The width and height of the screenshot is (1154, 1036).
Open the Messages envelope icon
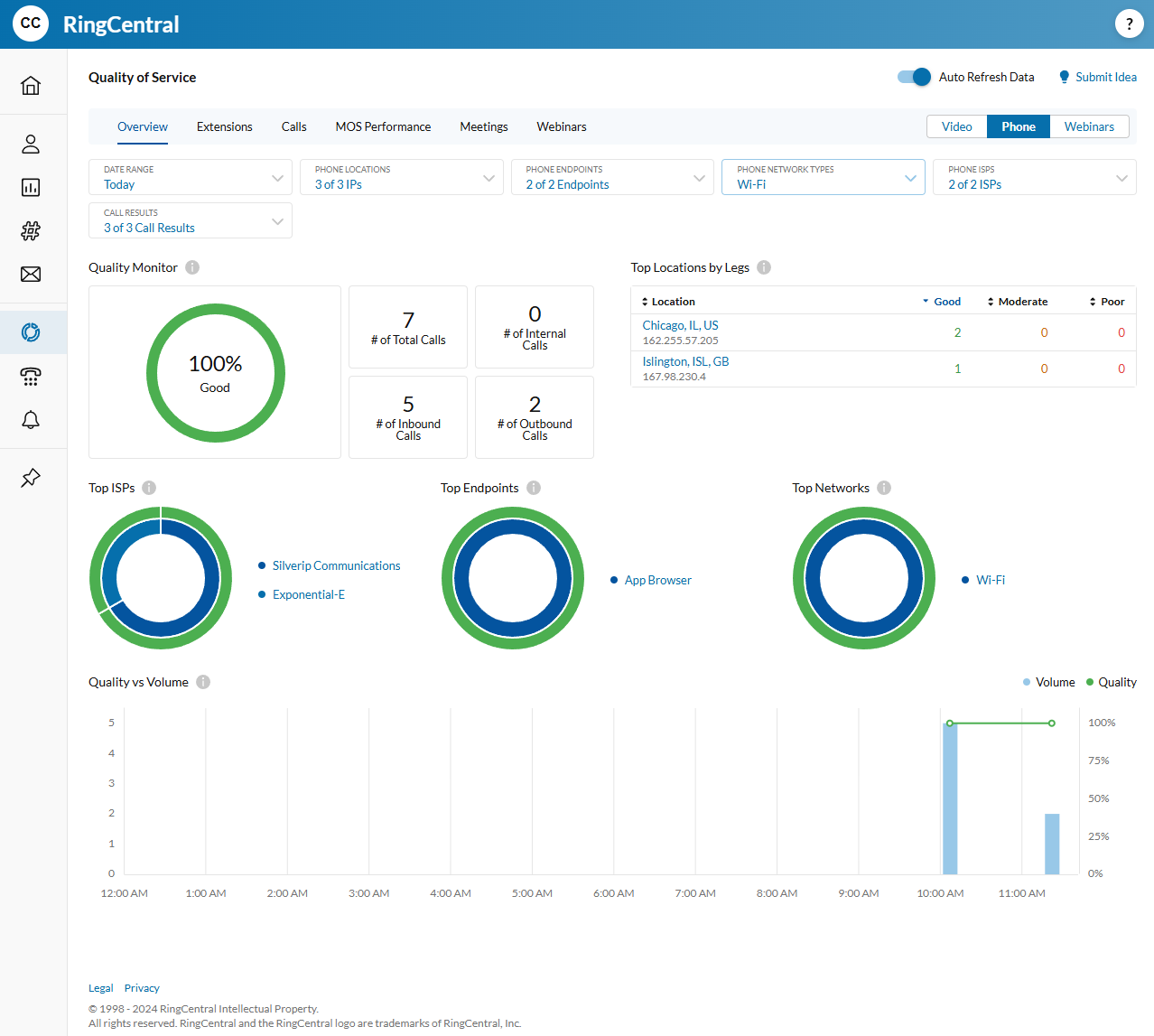tap(30, 274)
